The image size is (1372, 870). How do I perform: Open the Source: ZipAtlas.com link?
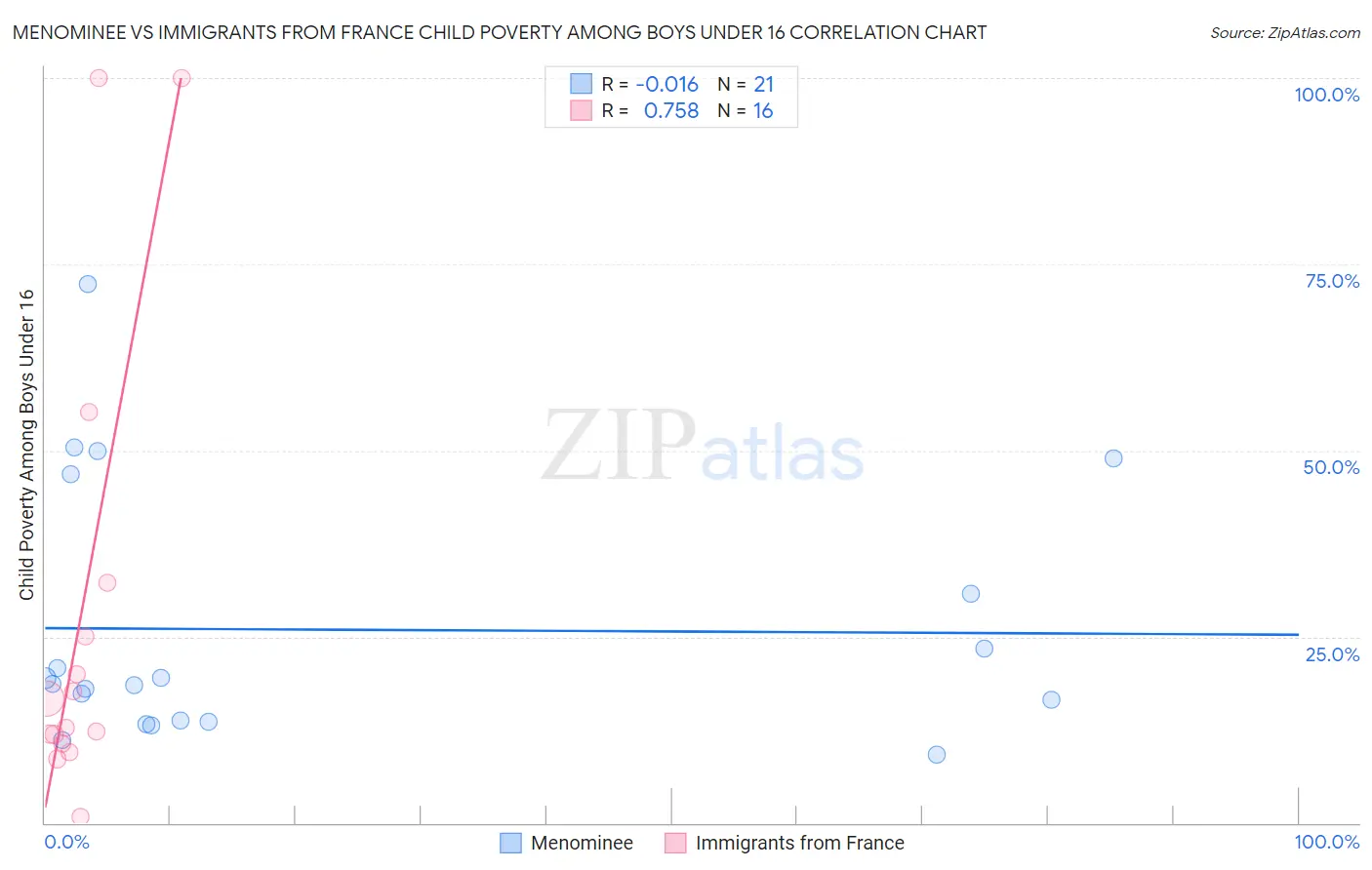pyautogui.click(x=1284, y=33)
